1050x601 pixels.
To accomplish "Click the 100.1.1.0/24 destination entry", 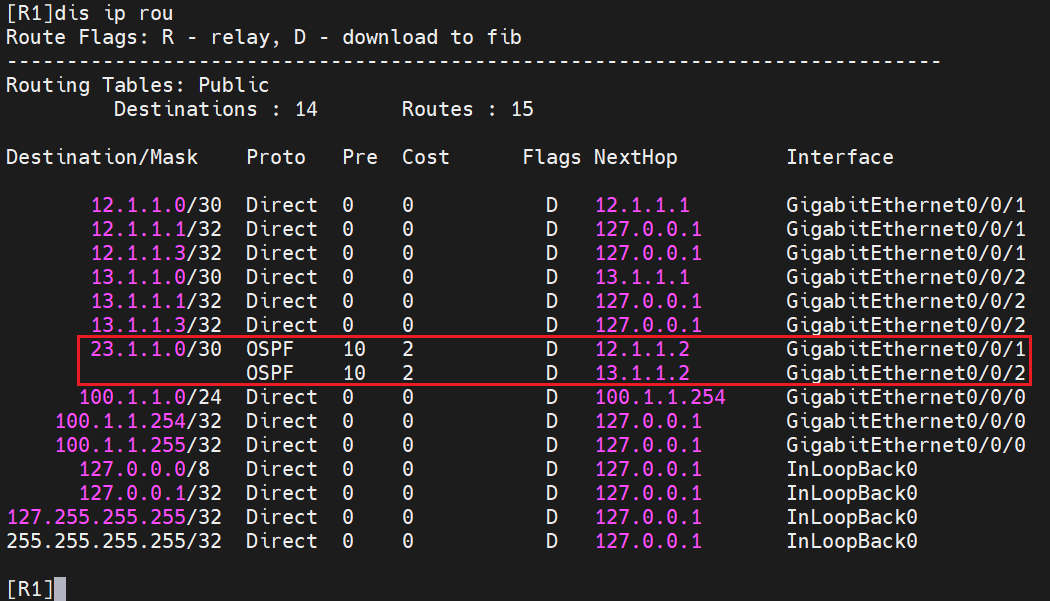I will (150, 397).
